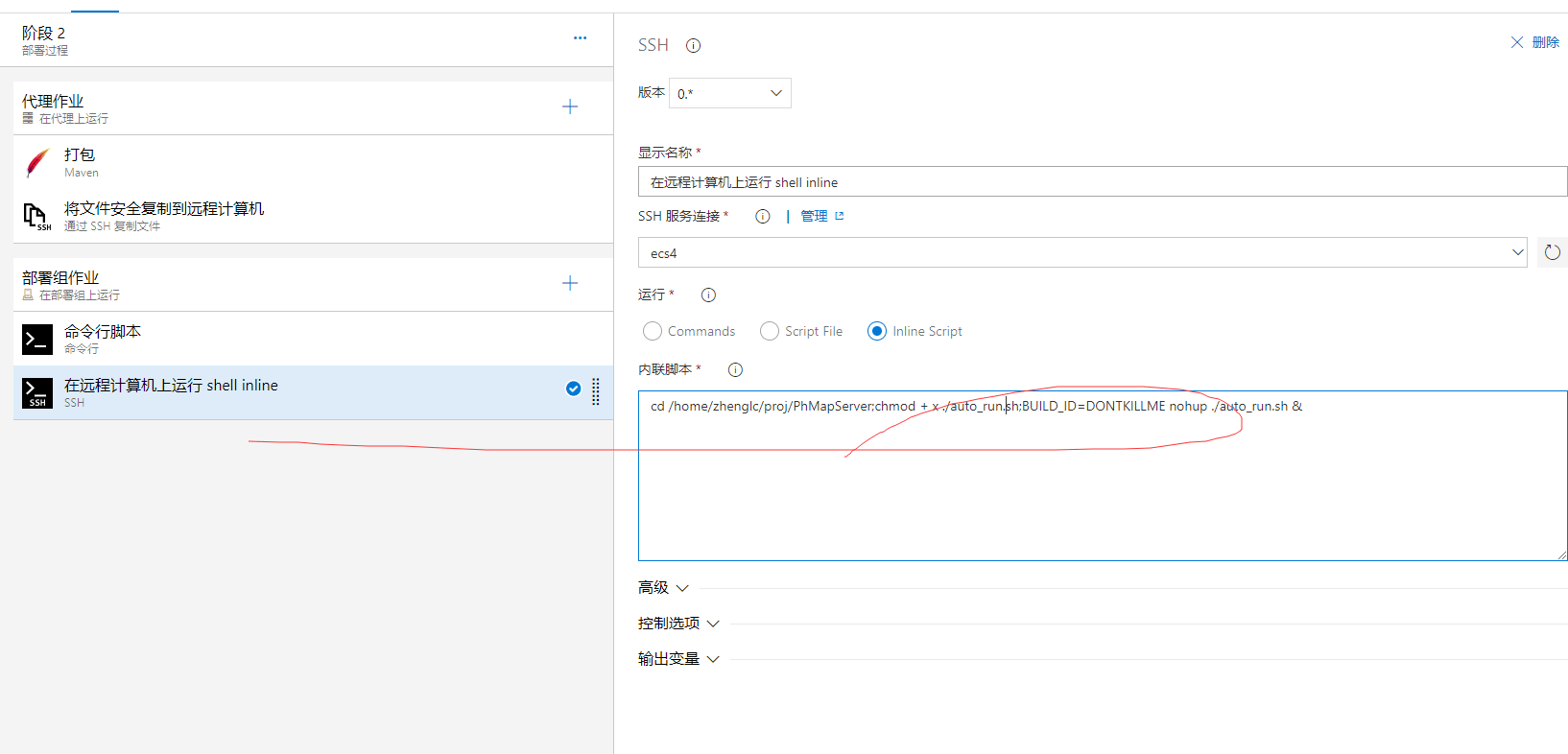Add a task to 部署组作业
Screen dimensions: 1568x754
click(570, 283)
